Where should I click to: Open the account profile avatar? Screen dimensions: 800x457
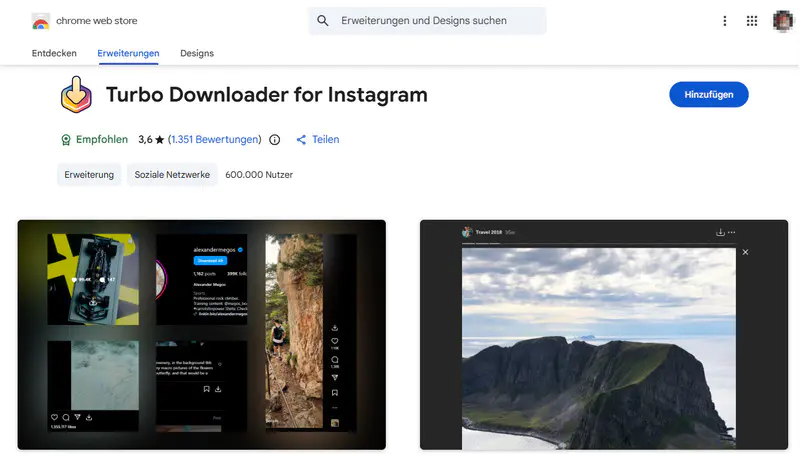tap(783, 21)
